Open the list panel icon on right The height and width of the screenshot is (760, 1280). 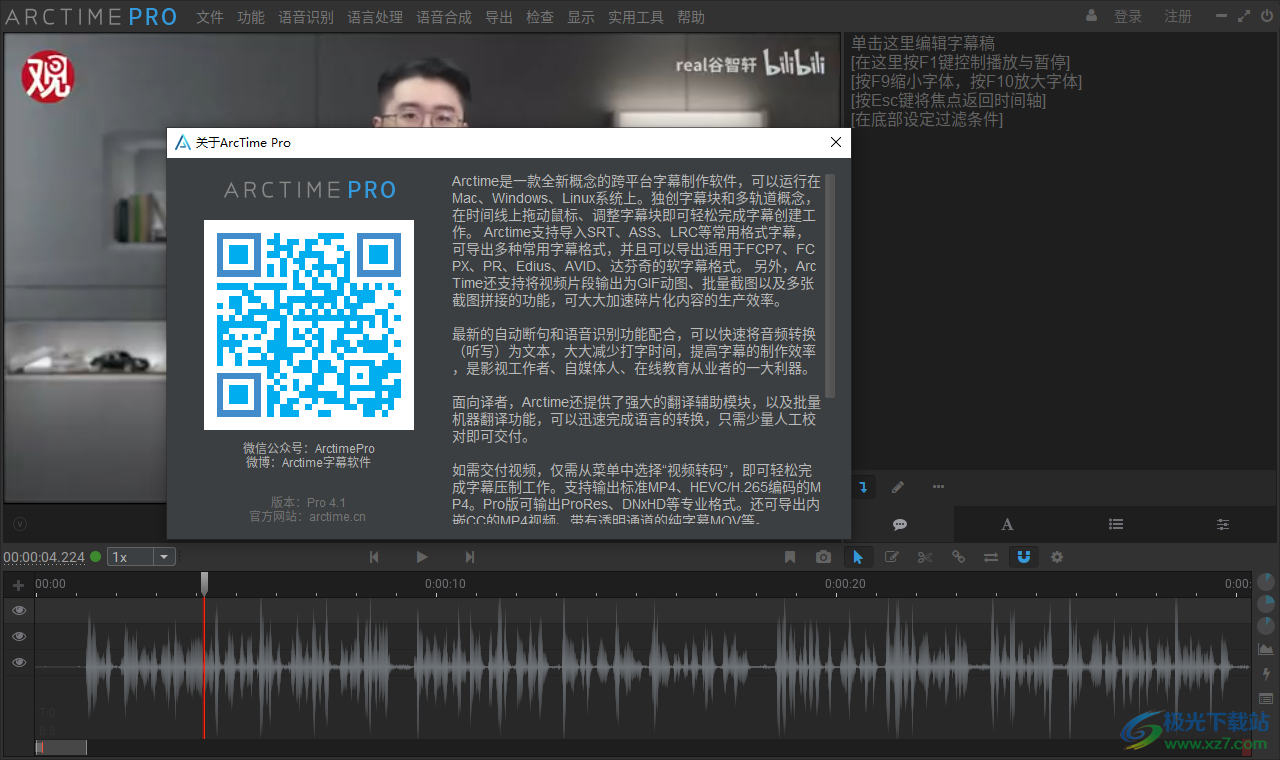click(x=1115, y=524)
